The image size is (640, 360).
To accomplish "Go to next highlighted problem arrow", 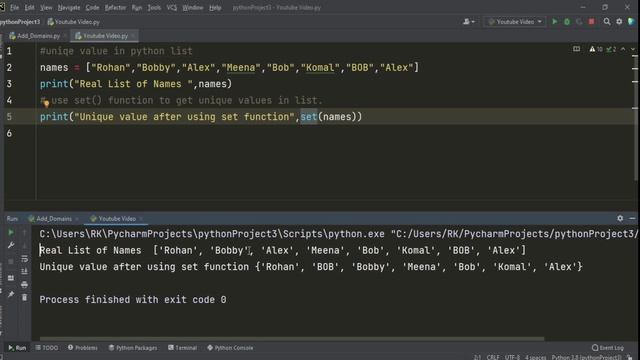I will click(x=633, y=49).
